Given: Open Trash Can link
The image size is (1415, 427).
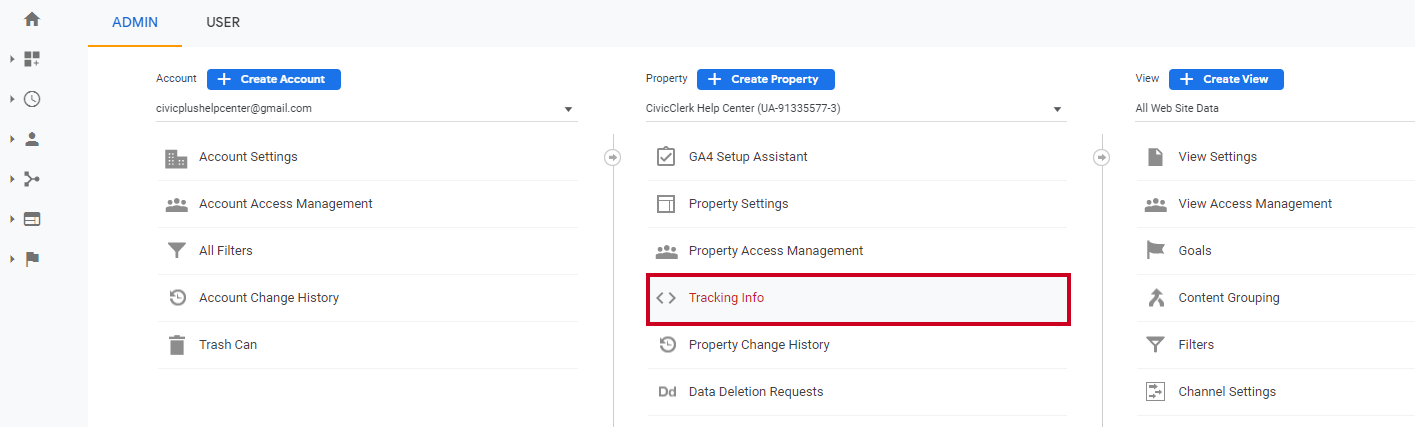Looking at the screenshot, I should pyautogui.click(x=228, y=345).
